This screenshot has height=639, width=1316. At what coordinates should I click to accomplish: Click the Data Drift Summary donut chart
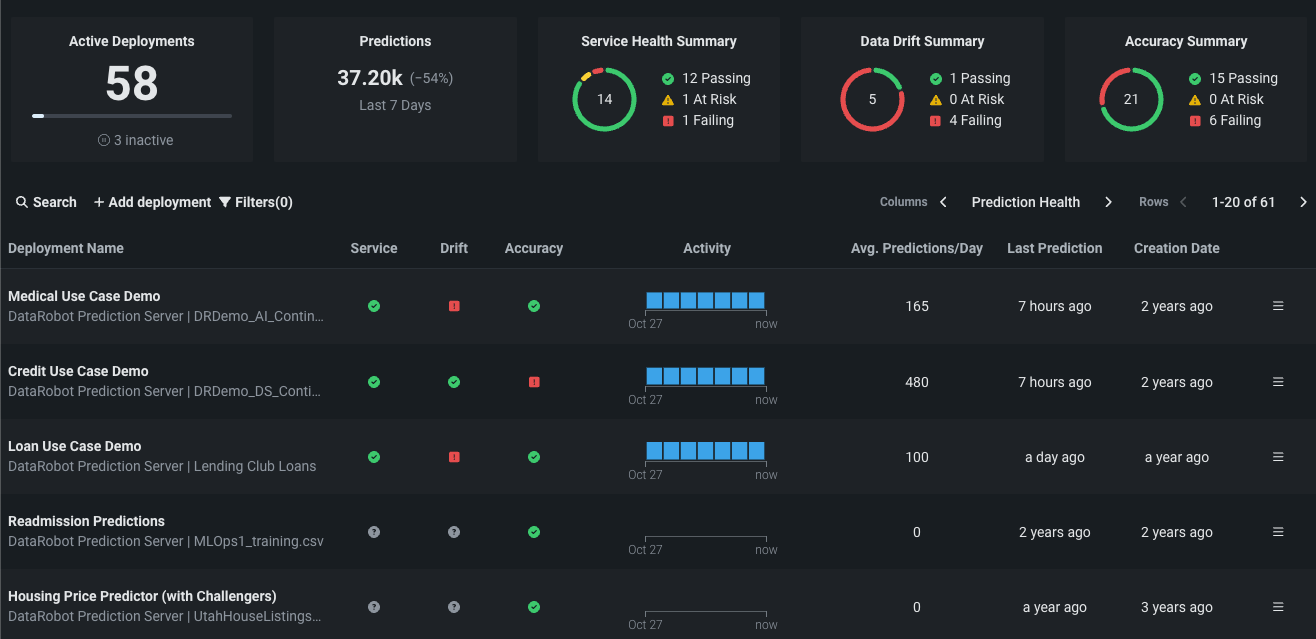872,99
